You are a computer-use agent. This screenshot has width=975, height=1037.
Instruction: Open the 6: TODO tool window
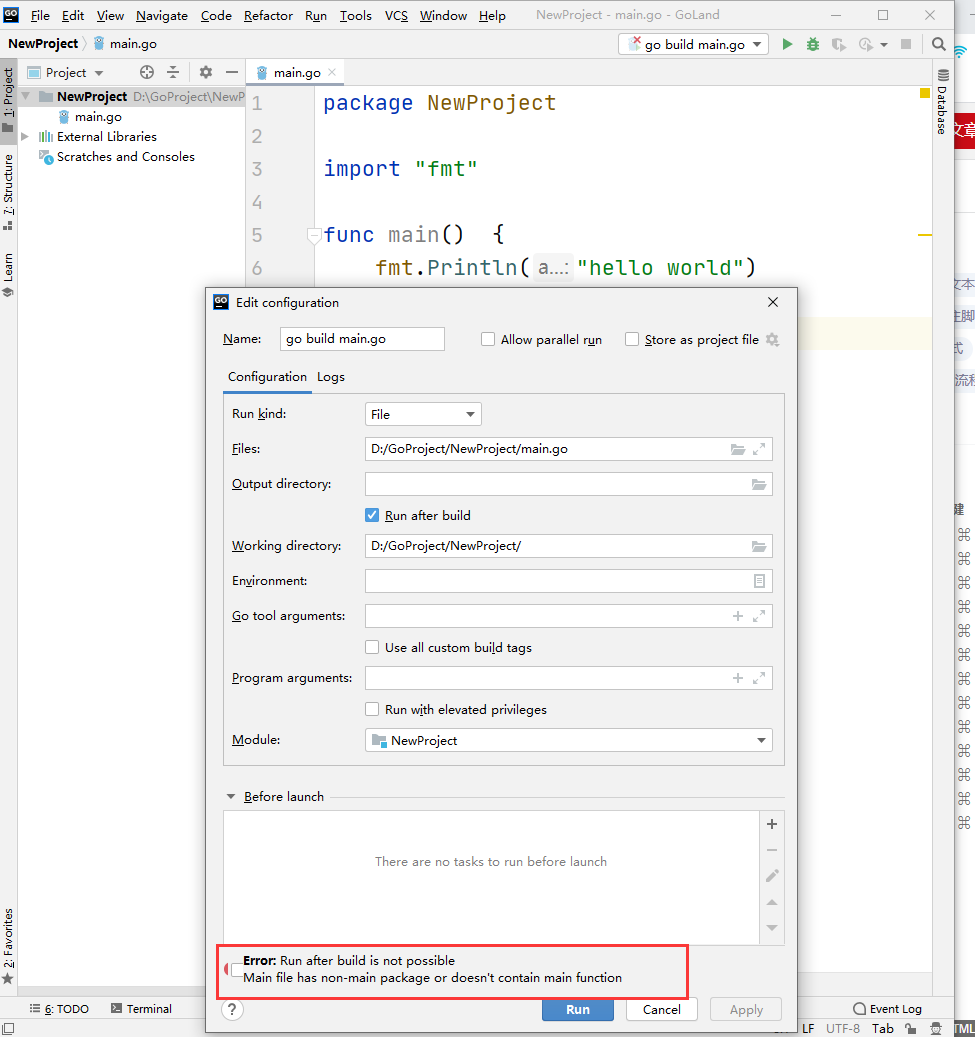[60, 1009]
